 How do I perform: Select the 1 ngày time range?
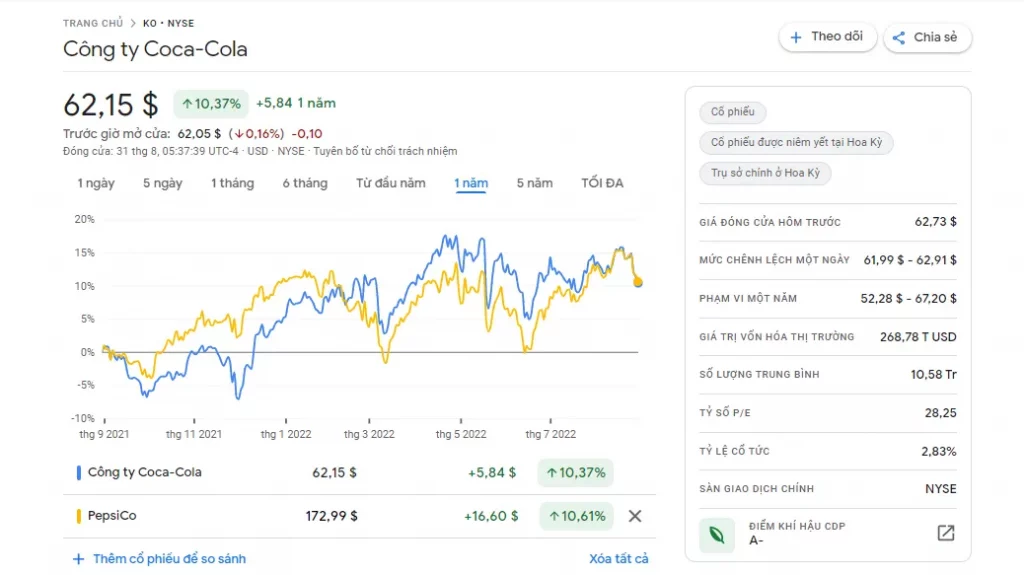click(x=96, y=184)
